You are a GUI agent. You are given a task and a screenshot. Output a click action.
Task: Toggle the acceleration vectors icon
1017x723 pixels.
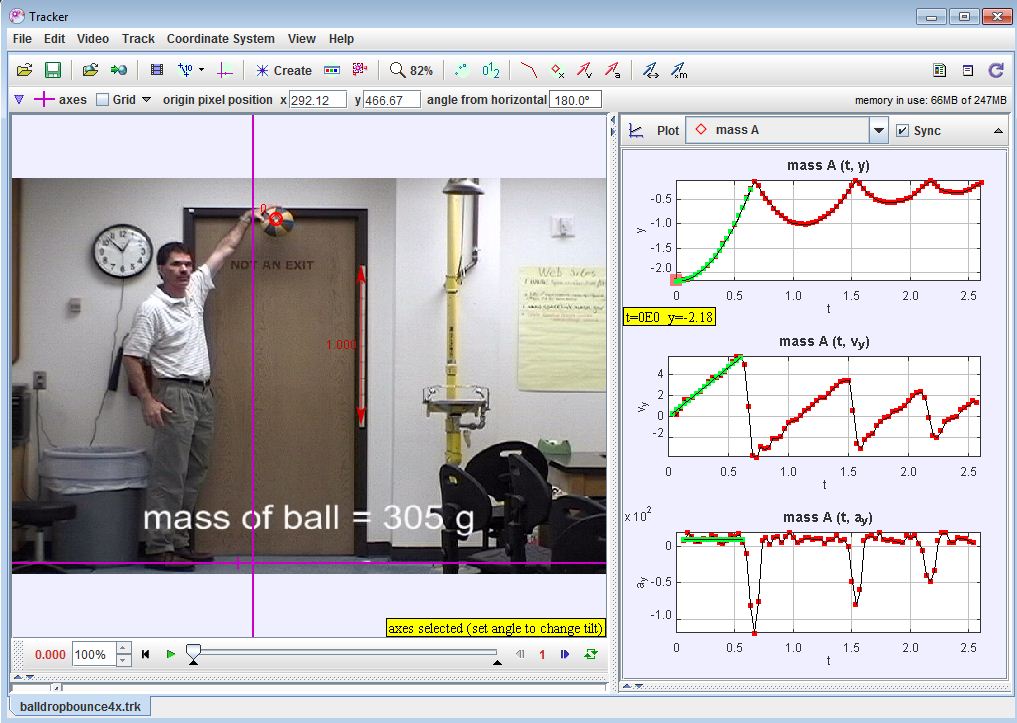(x=612, y=70)
